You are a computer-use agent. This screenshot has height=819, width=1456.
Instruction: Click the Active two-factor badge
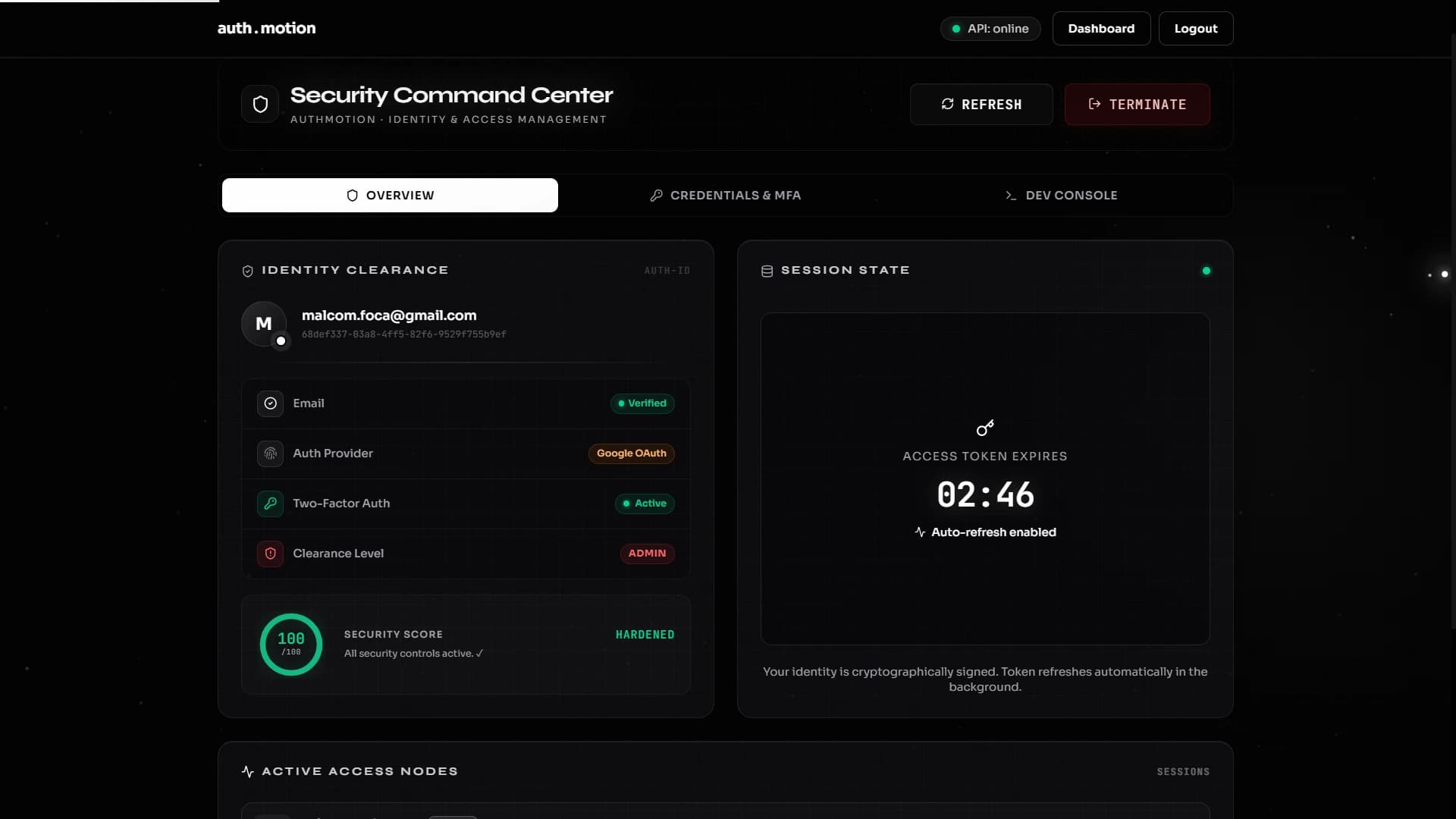(645, 504)
